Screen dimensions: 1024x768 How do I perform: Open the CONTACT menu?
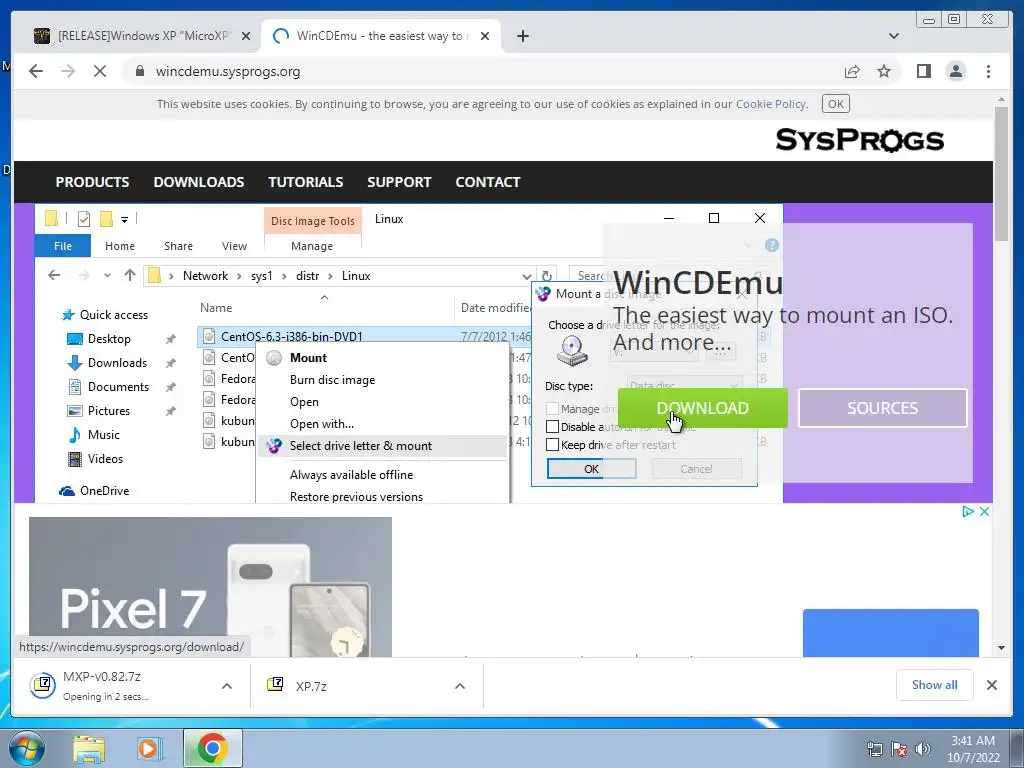[x=488, y=182]
